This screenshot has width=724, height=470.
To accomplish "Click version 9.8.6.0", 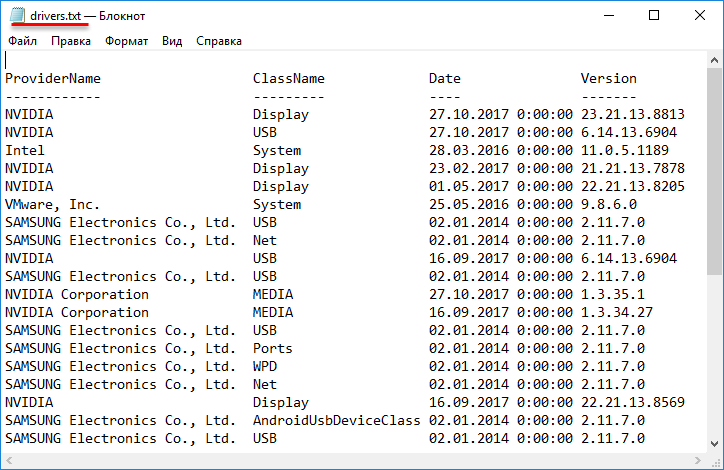I will [609, 204].
